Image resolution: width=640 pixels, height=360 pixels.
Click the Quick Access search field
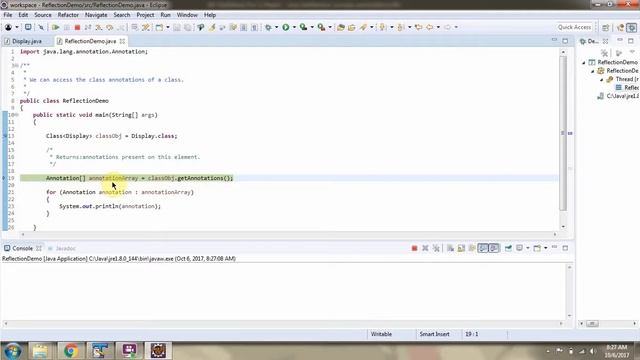click(x=574, y=27)
